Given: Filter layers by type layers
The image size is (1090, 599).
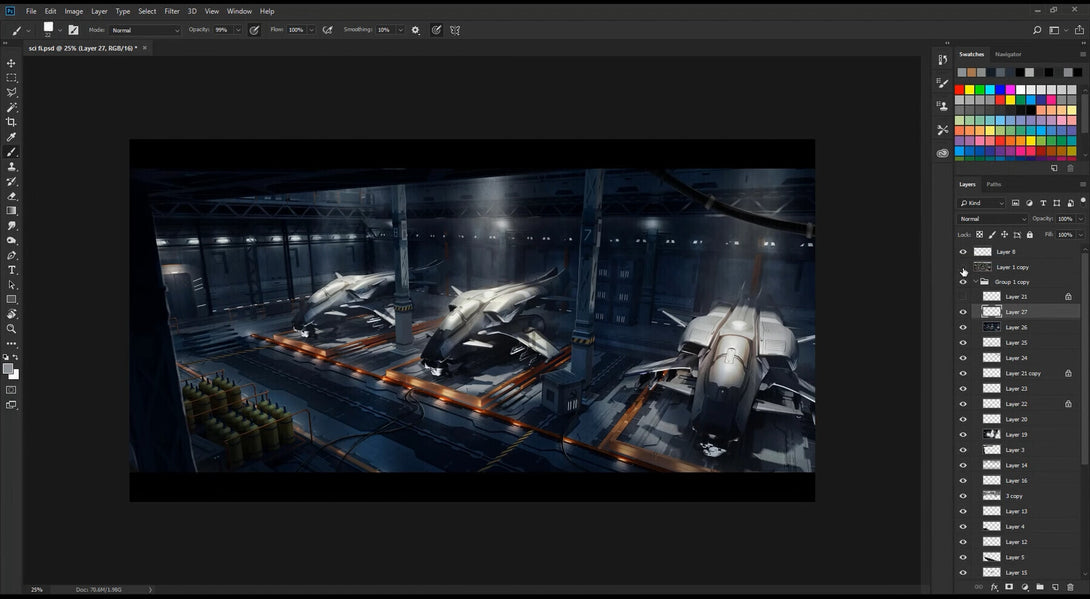Looking at the screenshot, I should pyautogui.click(x=1043, y=203).
